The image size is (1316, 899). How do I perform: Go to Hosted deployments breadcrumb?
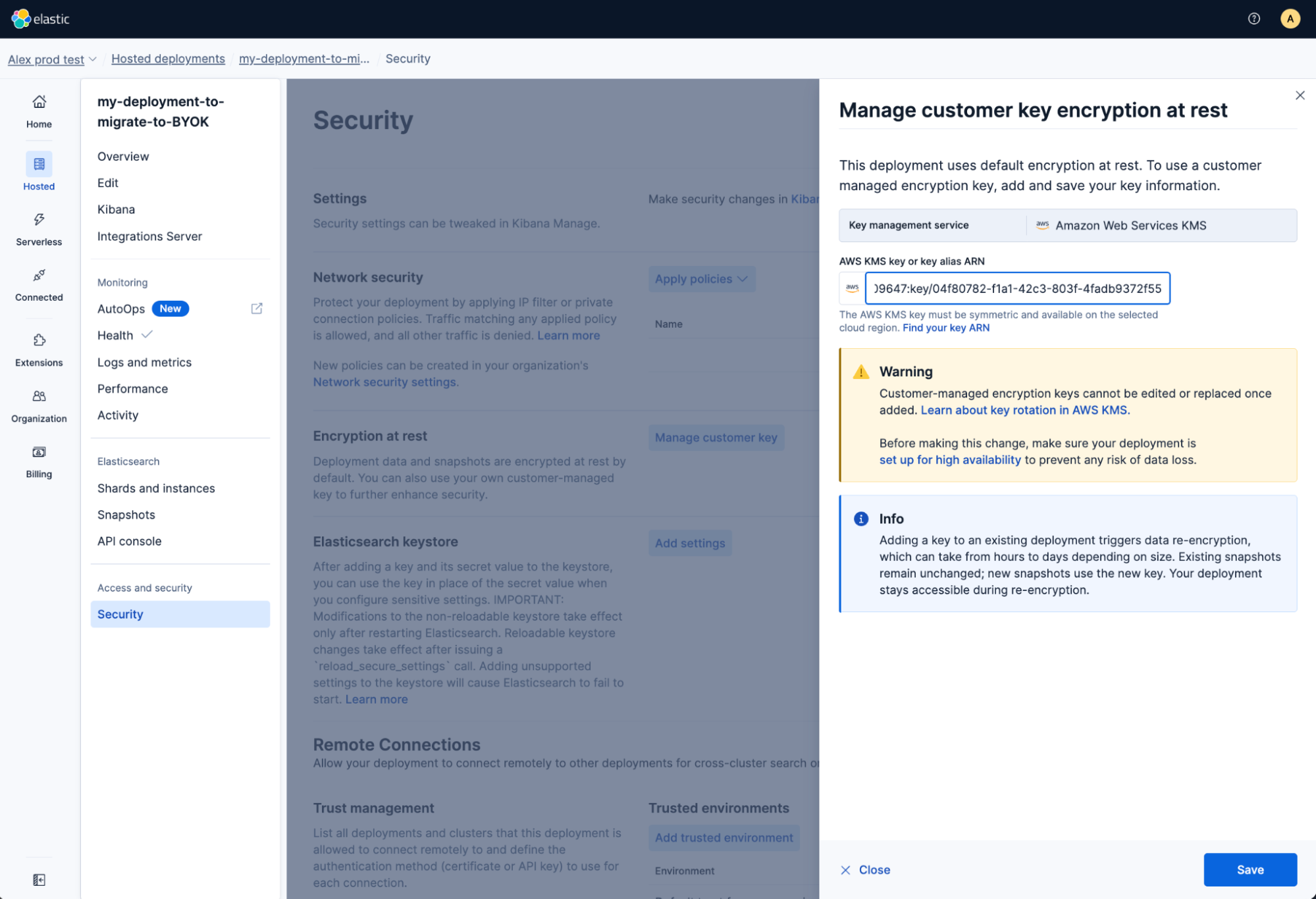click(x=168, y=59)
